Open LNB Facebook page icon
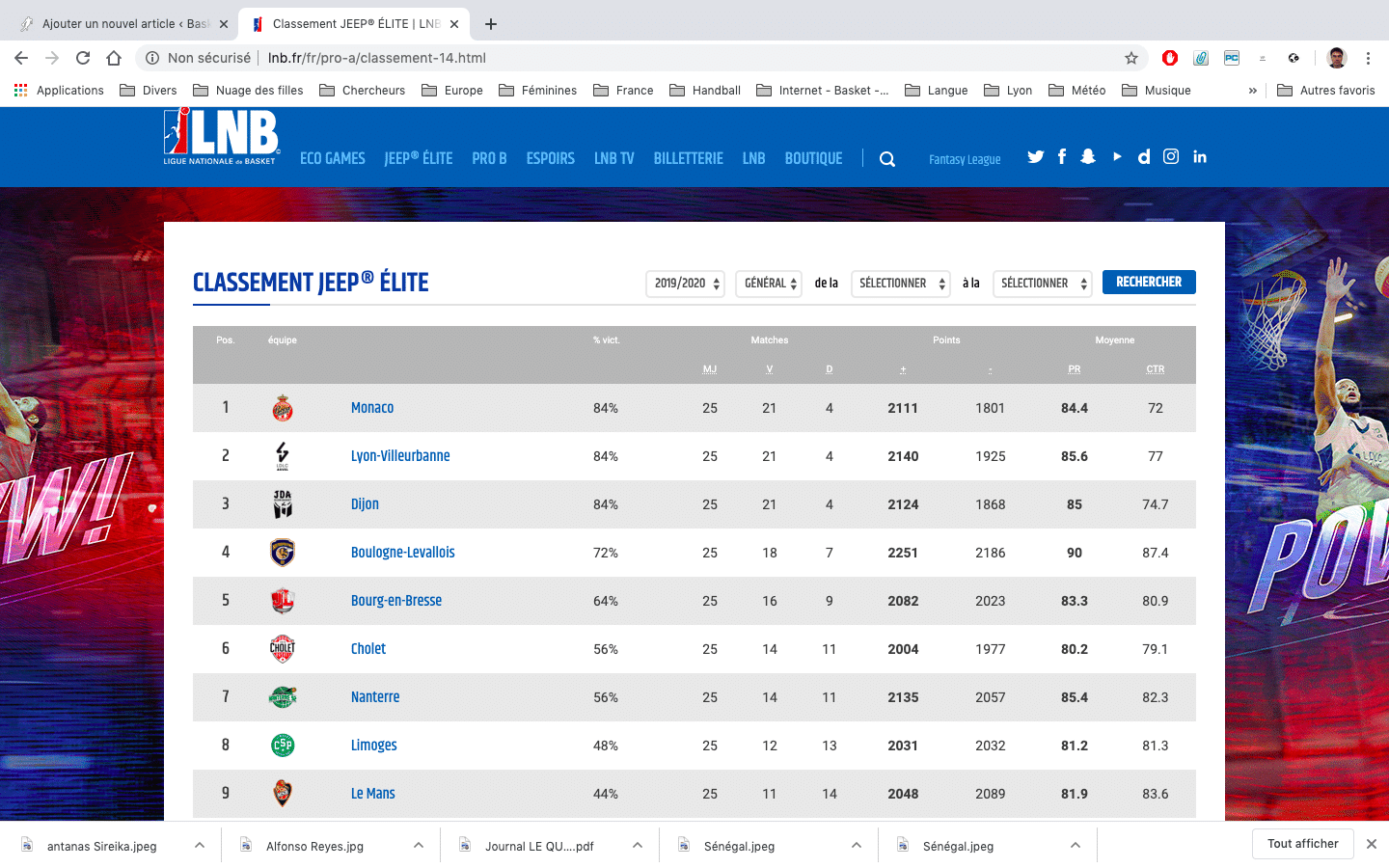Image resolution: width=1389 pixels, height=868 pixels. (1062, 156)
